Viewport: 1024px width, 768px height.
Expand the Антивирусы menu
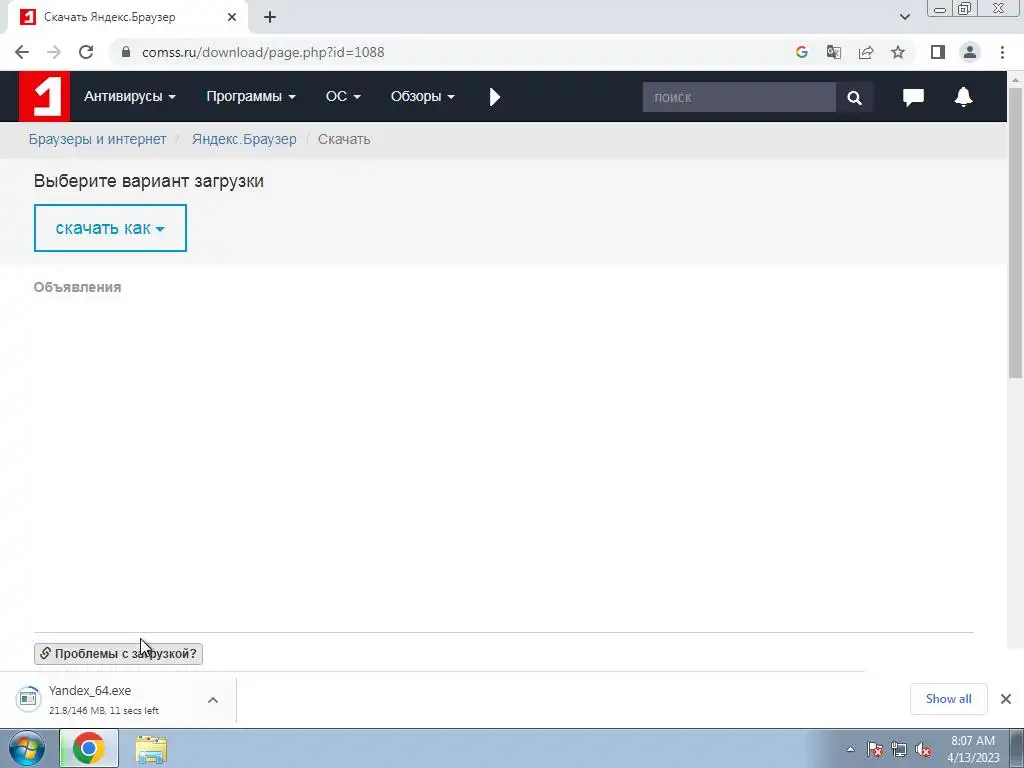tap(129, 97)
